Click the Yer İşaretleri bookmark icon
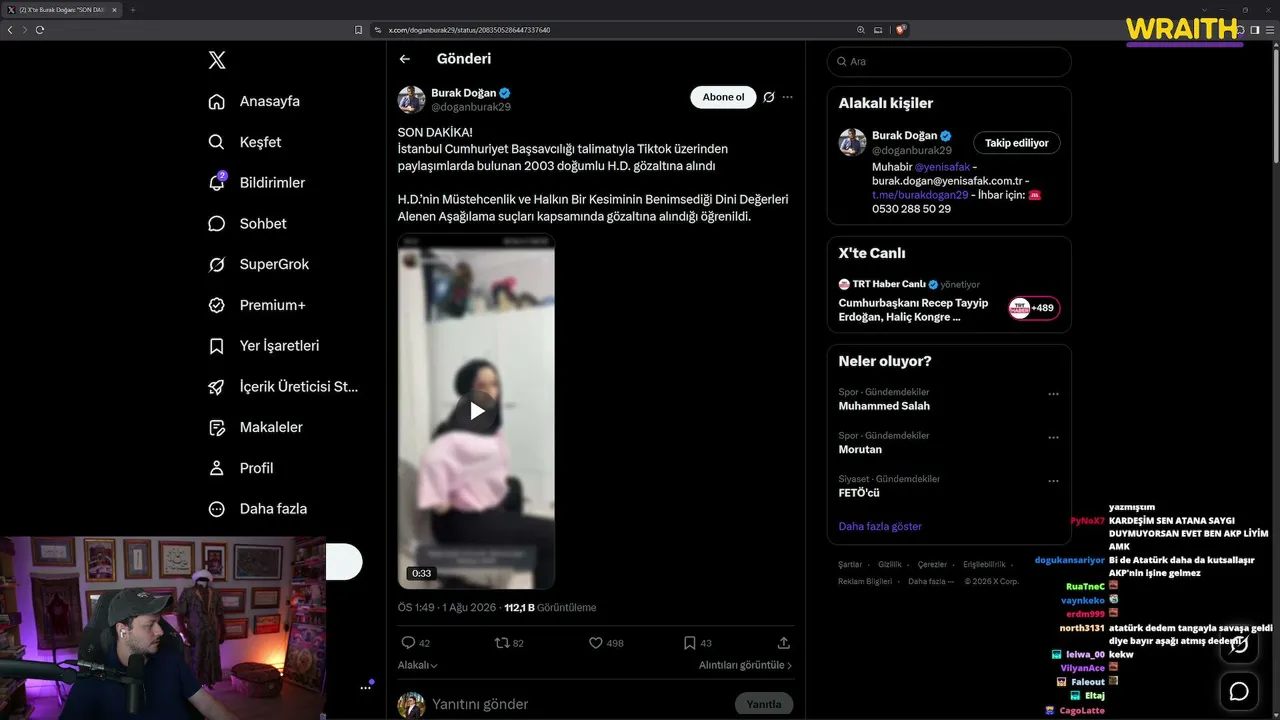 (216, 346)
